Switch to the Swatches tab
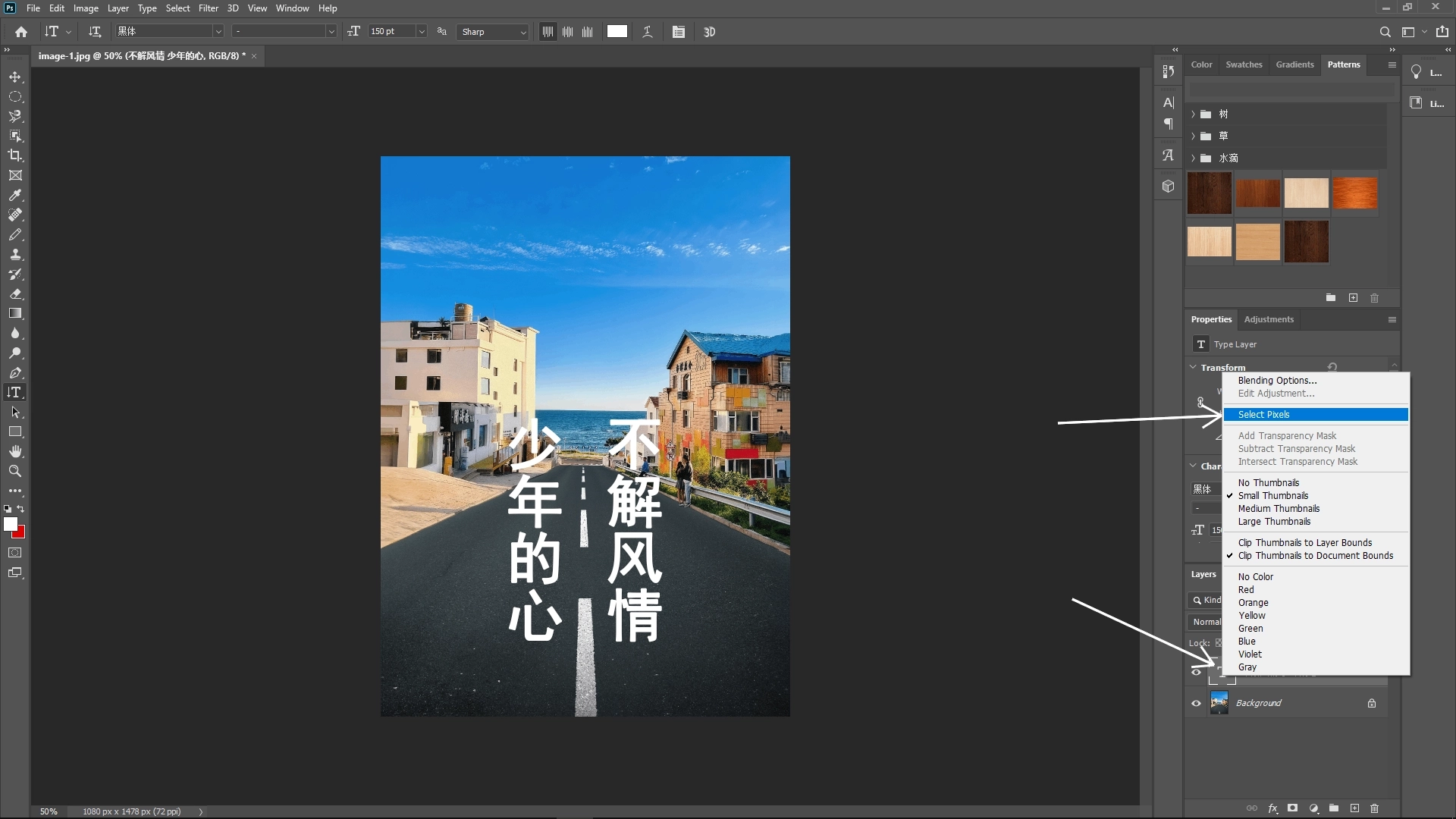The width and height of the screenshot is (1456, 819). 1244,64
